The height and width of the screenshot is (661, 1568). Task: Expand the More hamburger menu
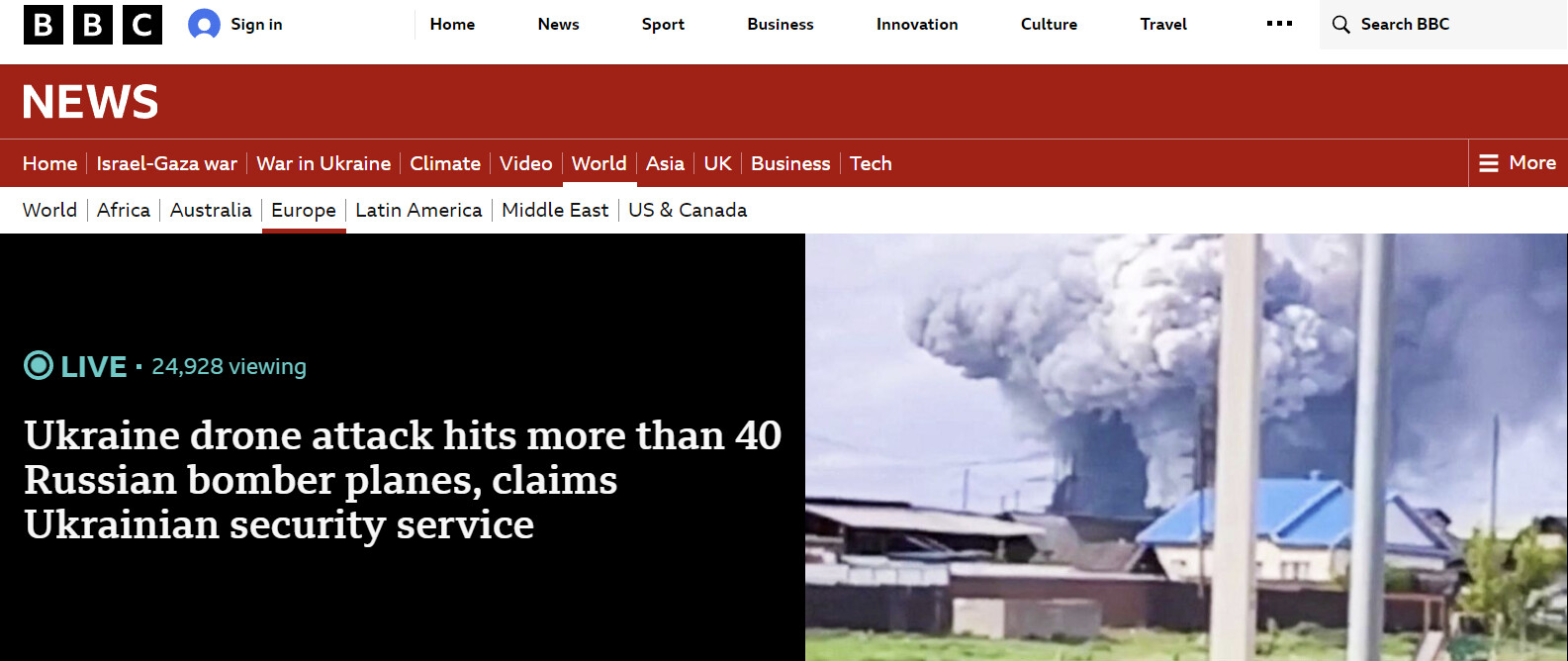1518,163
